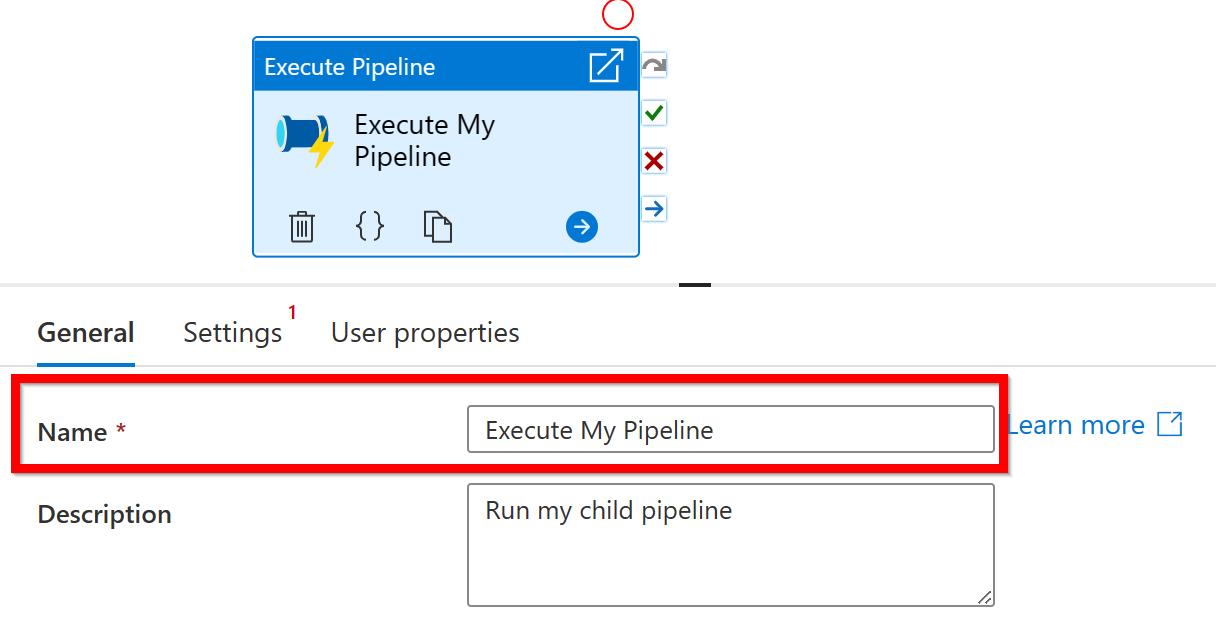Click the properties panel divider handle
Viewport: 1216px width, 635px height.
coord(695,285)
